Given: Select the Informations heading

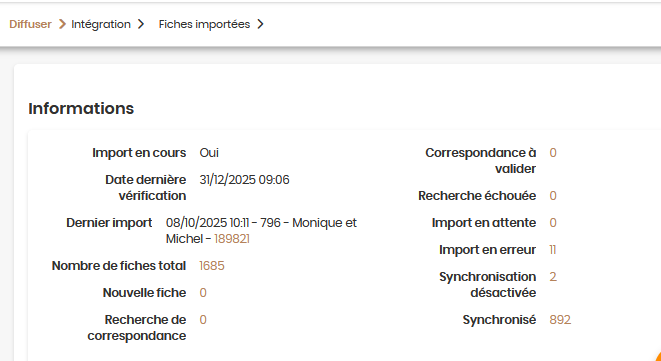Looking at the screenshot, I should [x=81, y=108].
